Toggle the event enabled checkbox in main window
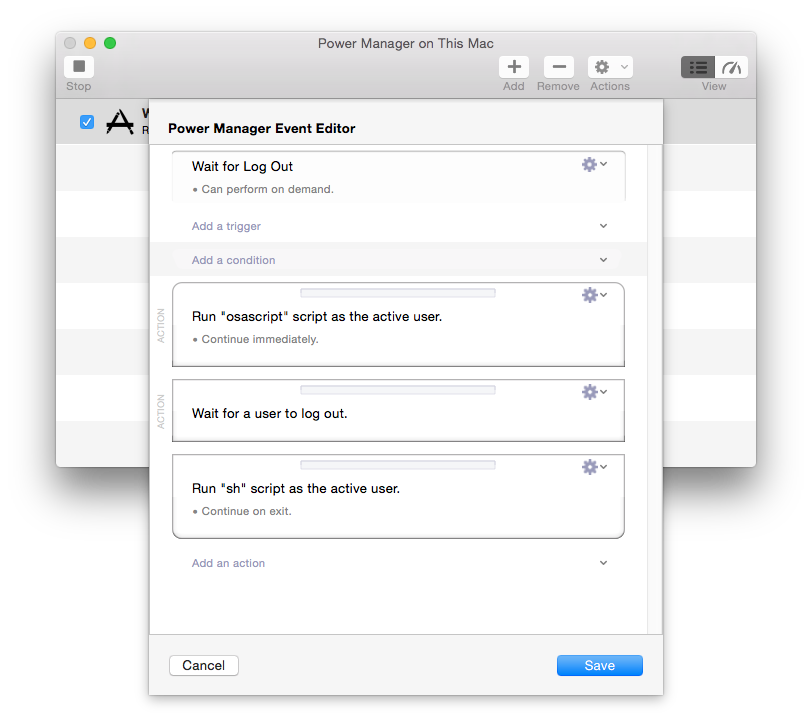 tap(87, 122)
